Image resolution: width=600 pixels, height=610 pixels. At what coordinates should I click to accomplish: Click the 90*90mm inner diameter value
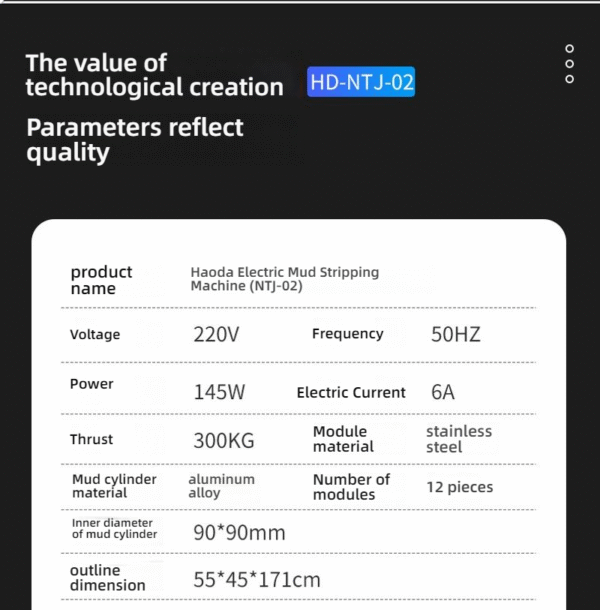coord(239,533)
